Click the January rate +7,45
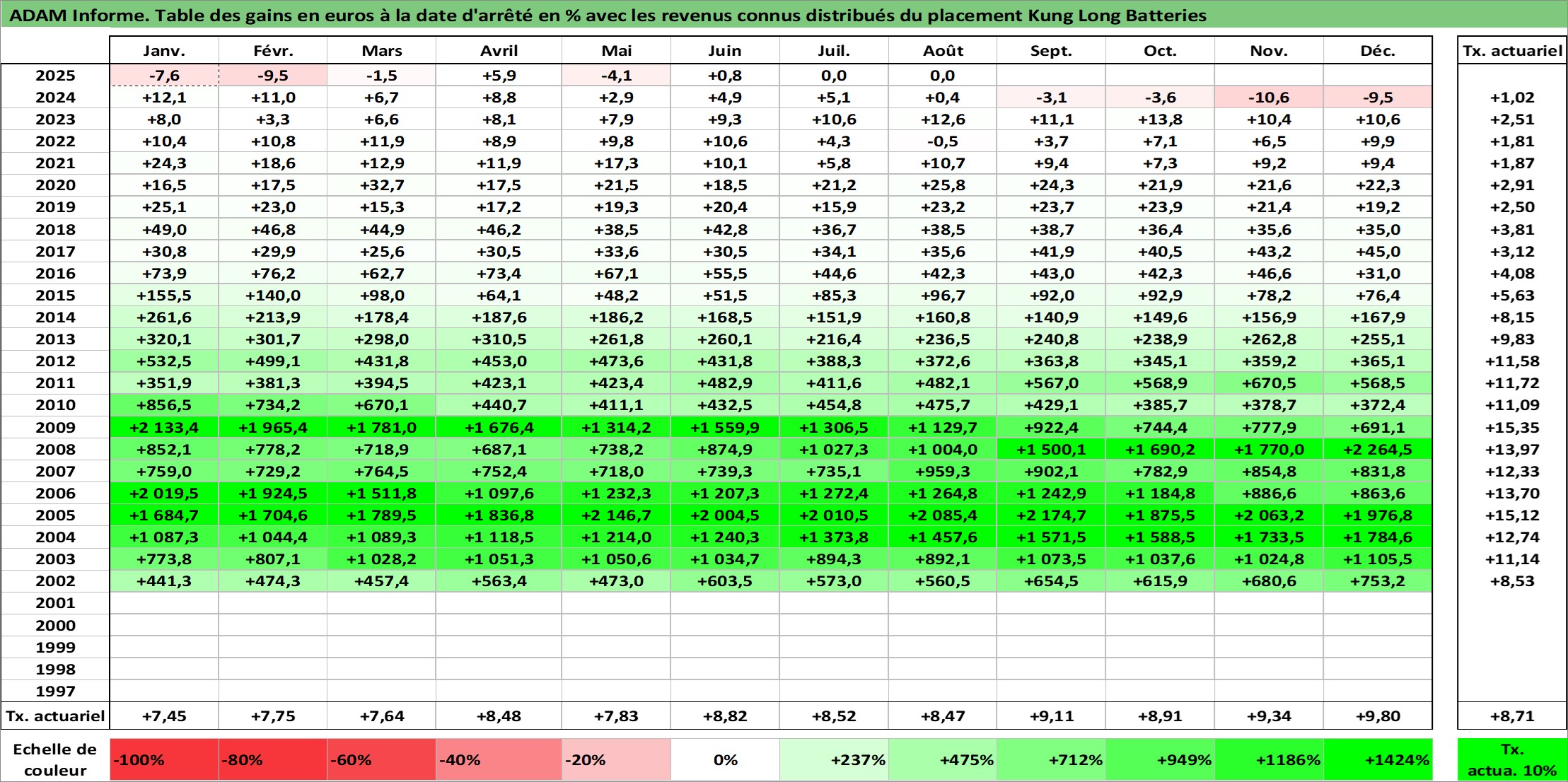 (x=164, y=716)
